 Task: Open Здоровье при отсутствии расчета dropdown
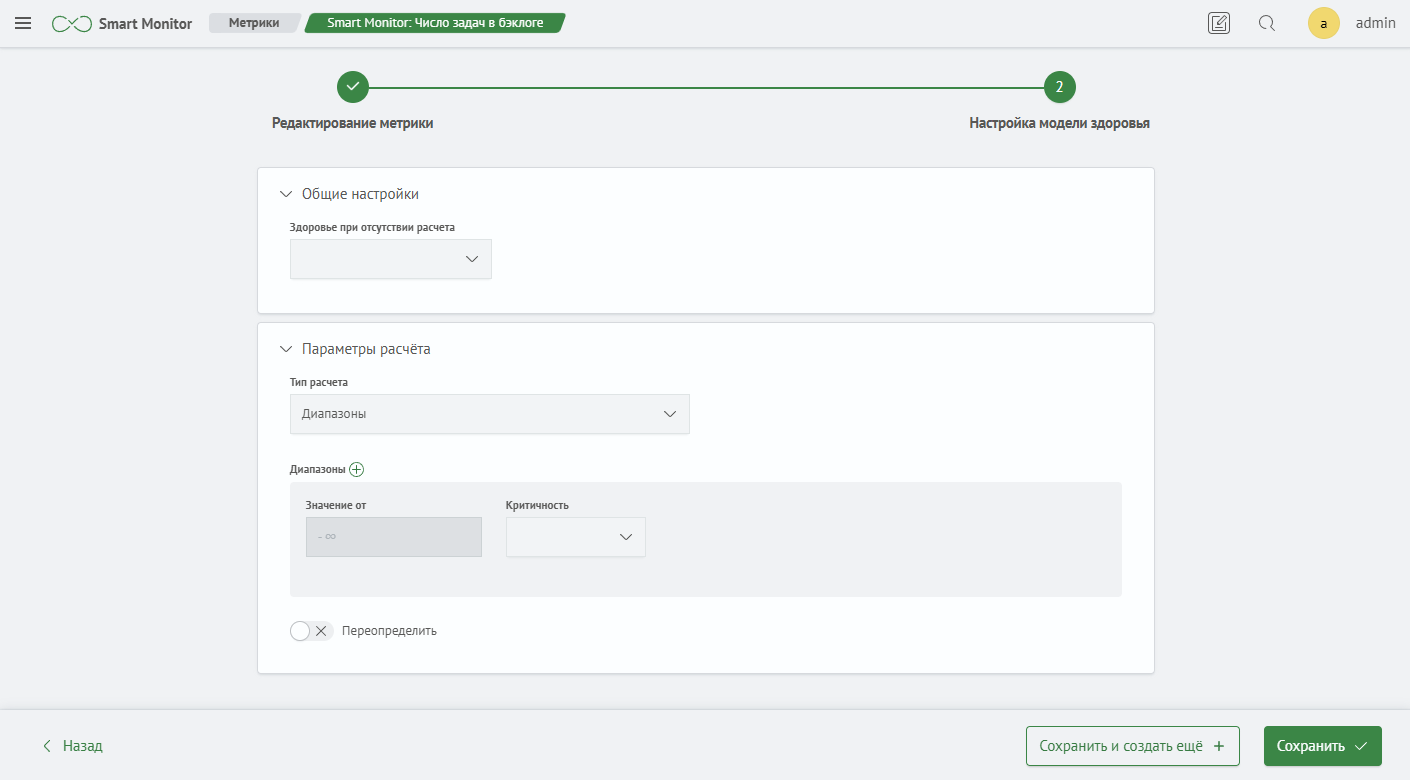pyautogui.click(x=391, y=259)
